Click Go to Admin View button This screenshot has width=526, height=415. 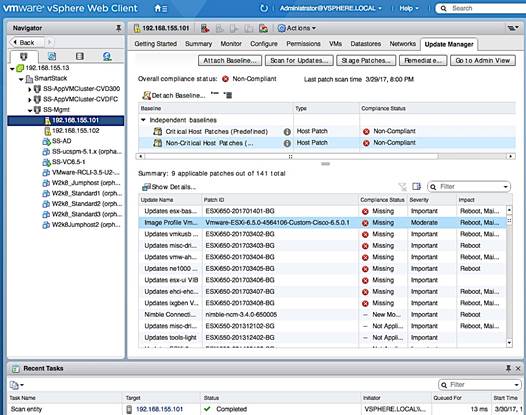tap(483, 61)
